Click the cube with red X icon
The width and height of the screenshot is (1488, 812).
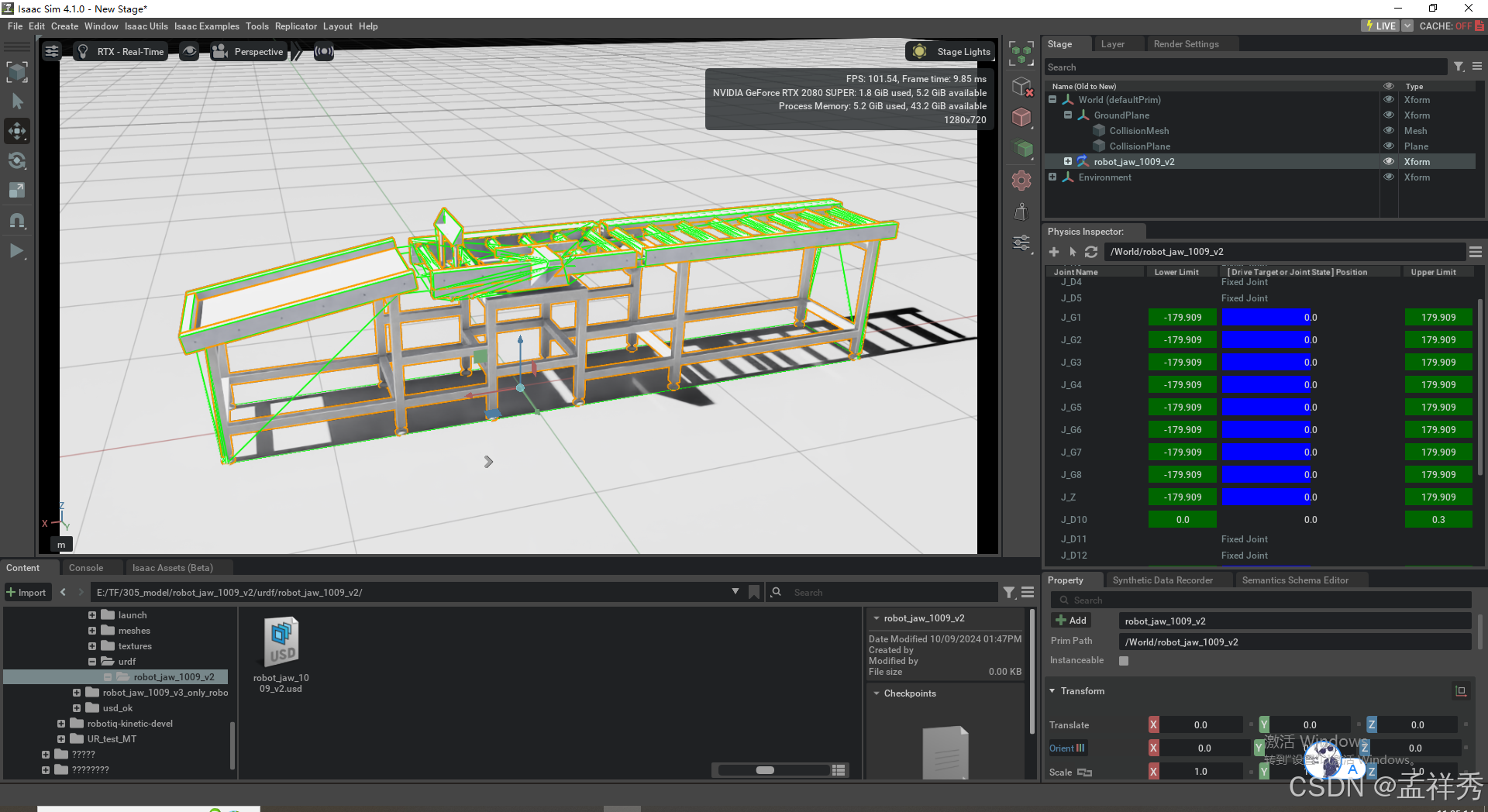coord(1022,86)
